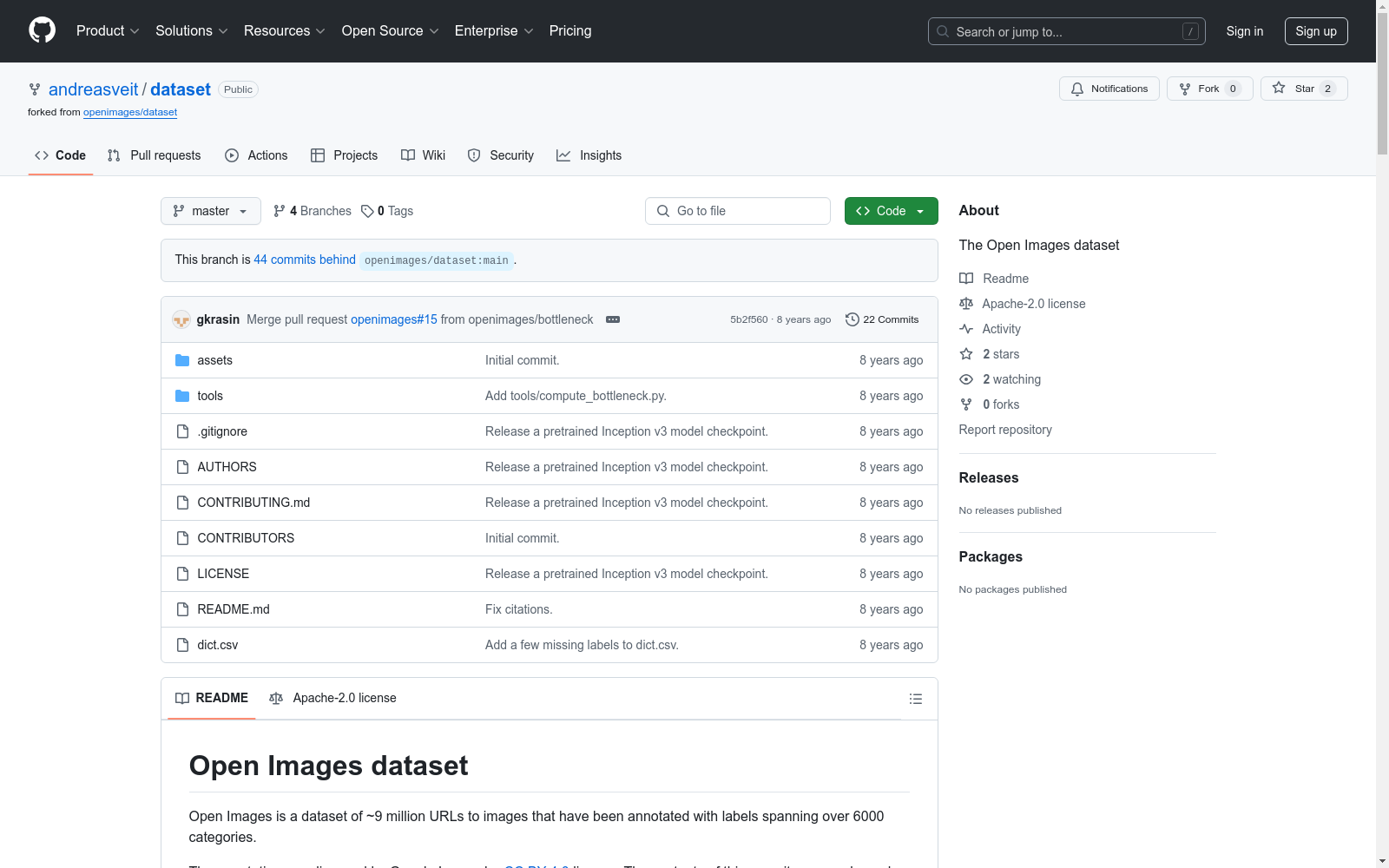Focus the Search or jump to field
The image size is (1389, 868).
[1066, 31]
